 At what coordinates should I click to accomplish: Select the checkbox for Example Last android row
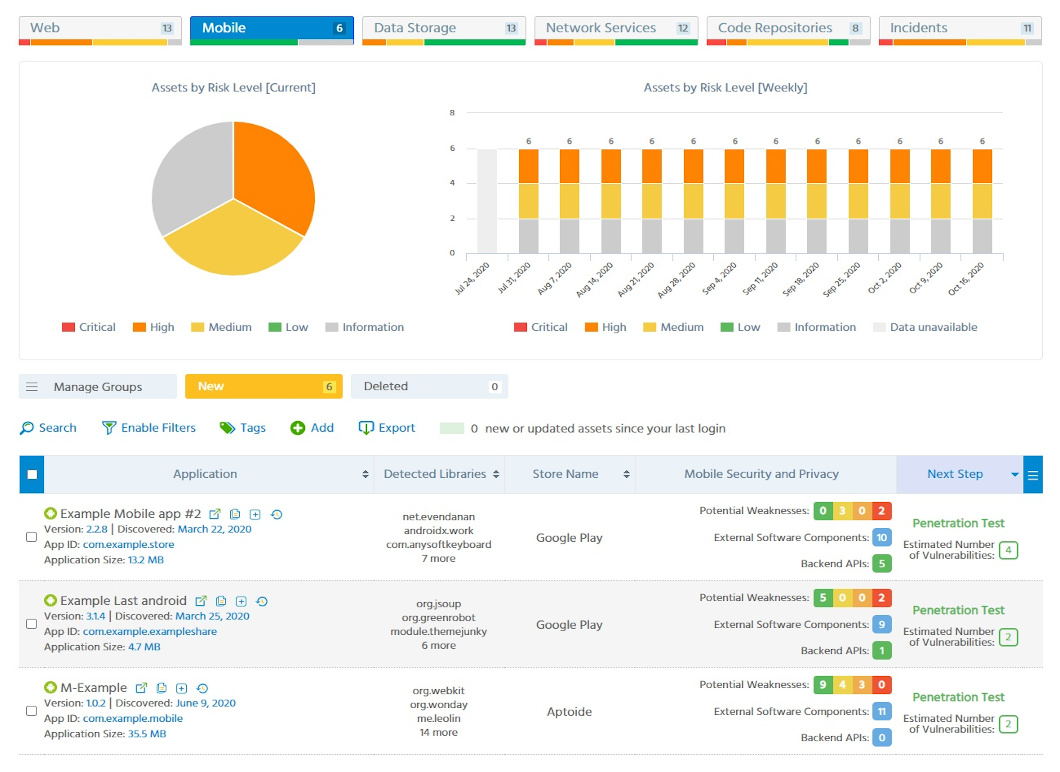pos(31,625)
